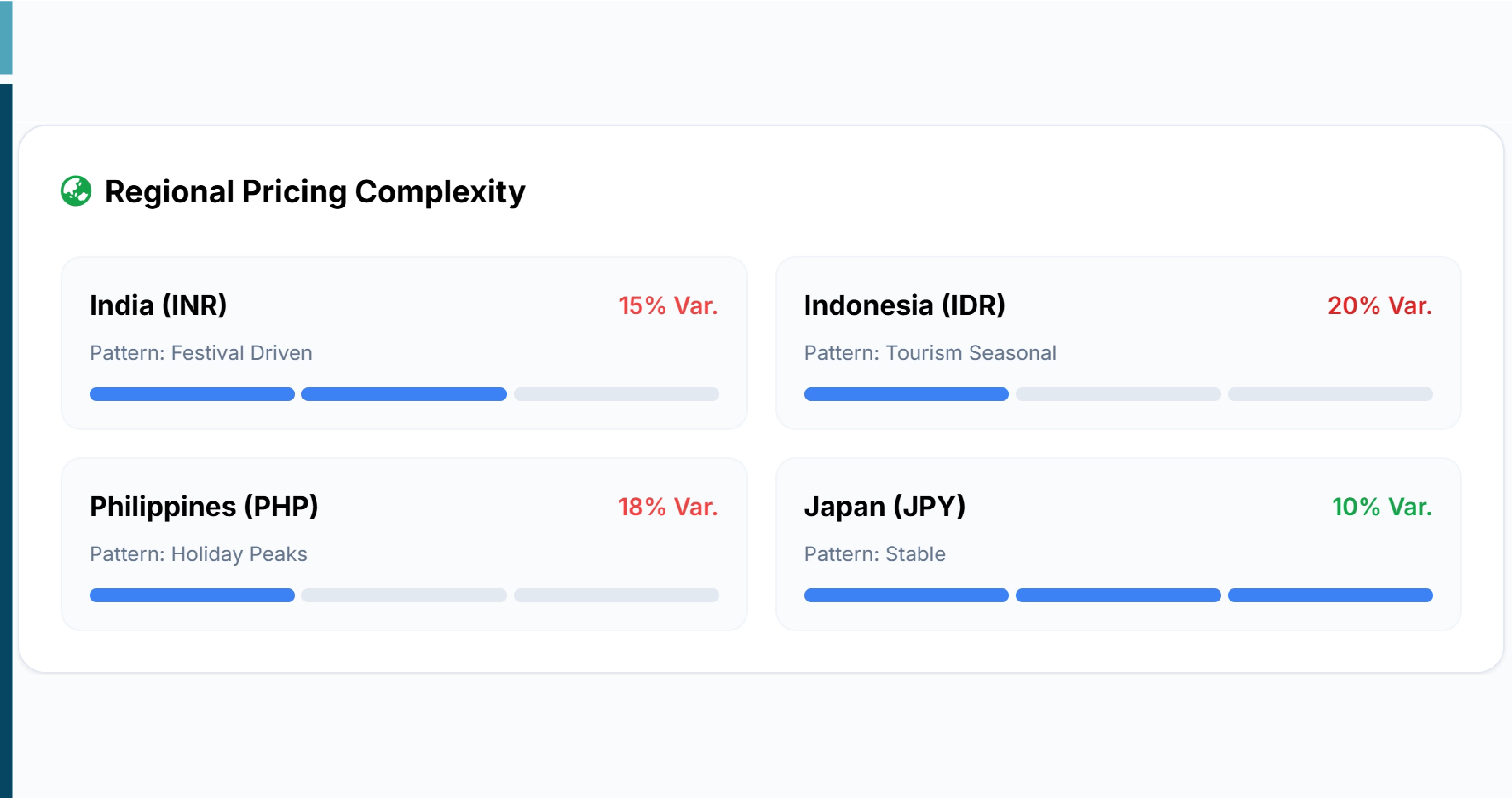Select the Stable pattern text
Image resolution: width=1512 pixels, height=798 pixels.
click(875, 554)
